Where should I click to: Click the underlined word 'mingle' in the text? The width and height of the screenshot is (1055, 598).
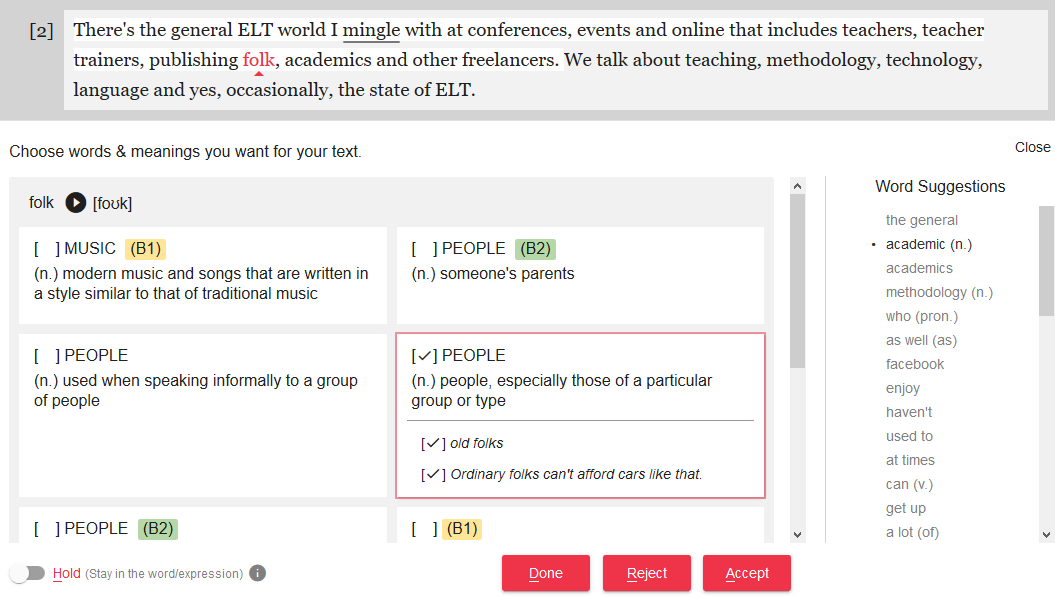tap(371, 31)
